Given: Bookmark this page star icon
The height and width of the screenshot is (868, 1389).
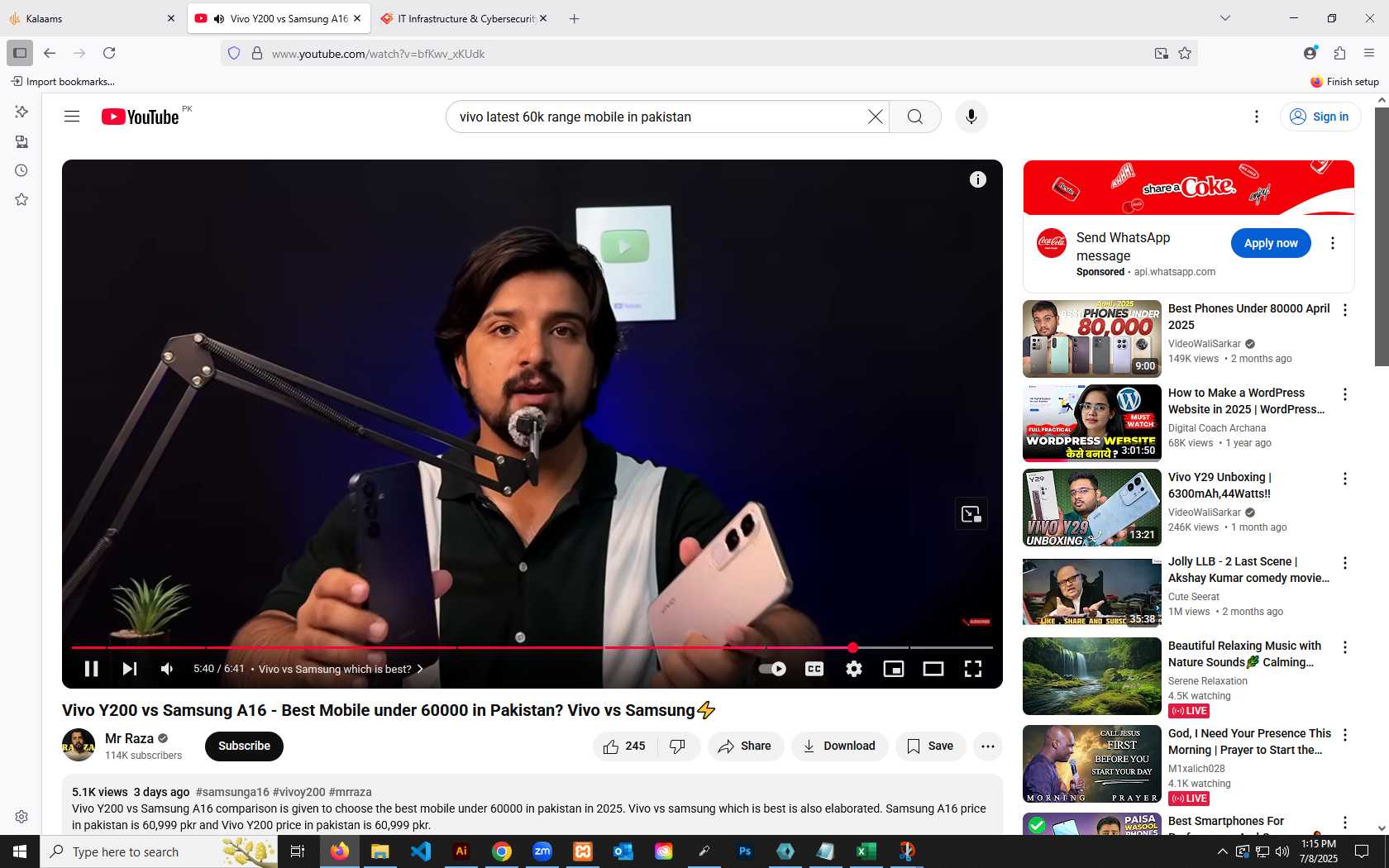Looking at the screenshot, I should click(1185, 53).
